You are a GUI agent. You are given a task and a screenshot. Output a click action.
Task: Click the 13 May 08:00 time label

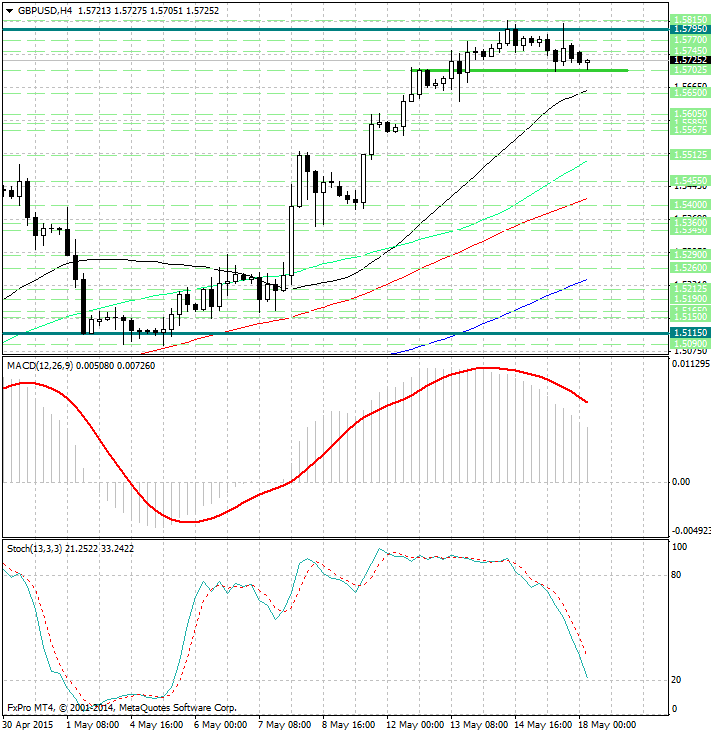coord(479,725)
